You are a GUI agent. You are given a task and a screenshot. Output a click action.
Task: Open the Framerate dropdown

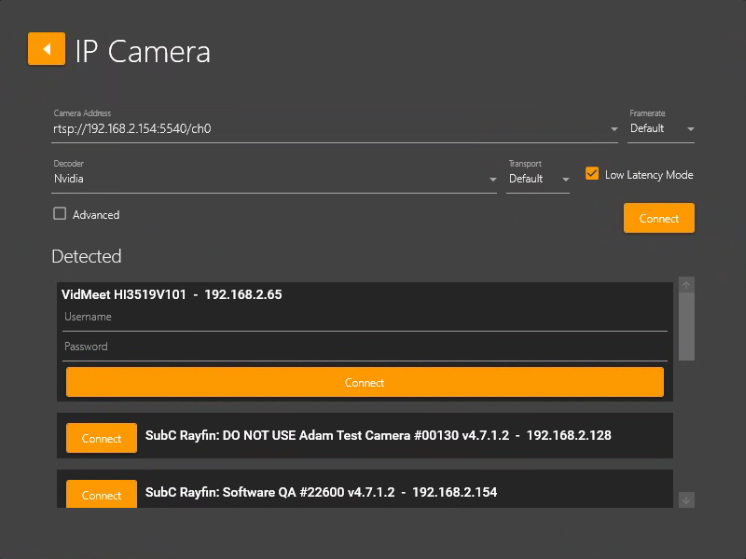[661, 129]
